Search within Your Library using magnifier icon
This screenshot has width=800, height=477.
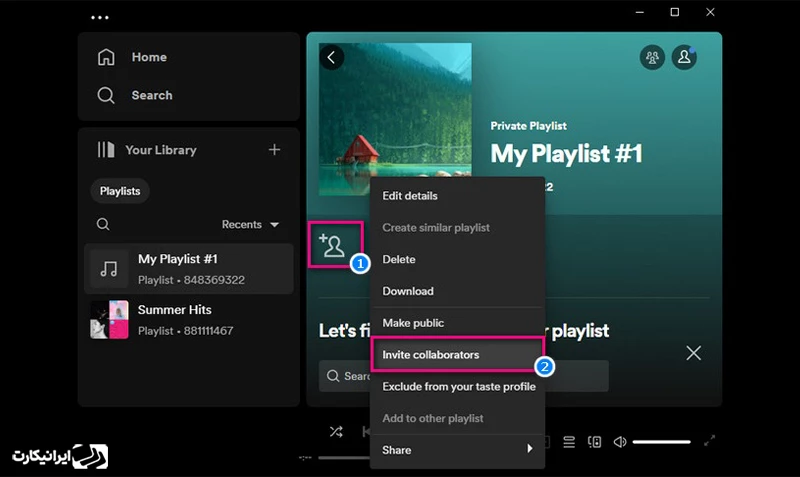pyautogui.click(x=103, y=224)
